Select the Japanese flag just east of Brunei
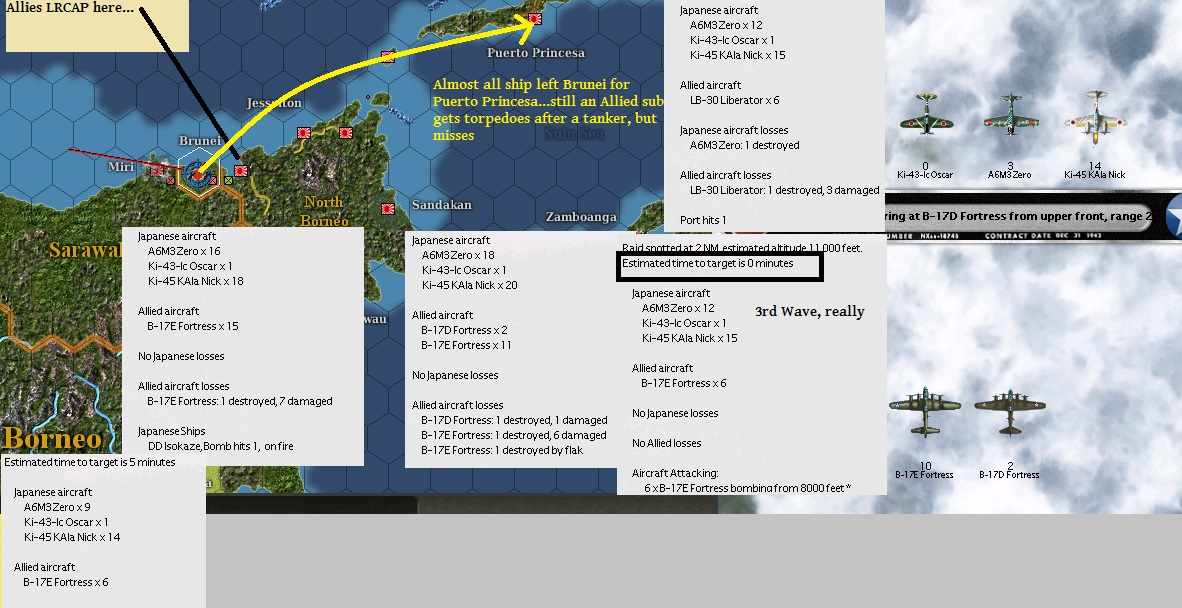 (x=240, y=171)
